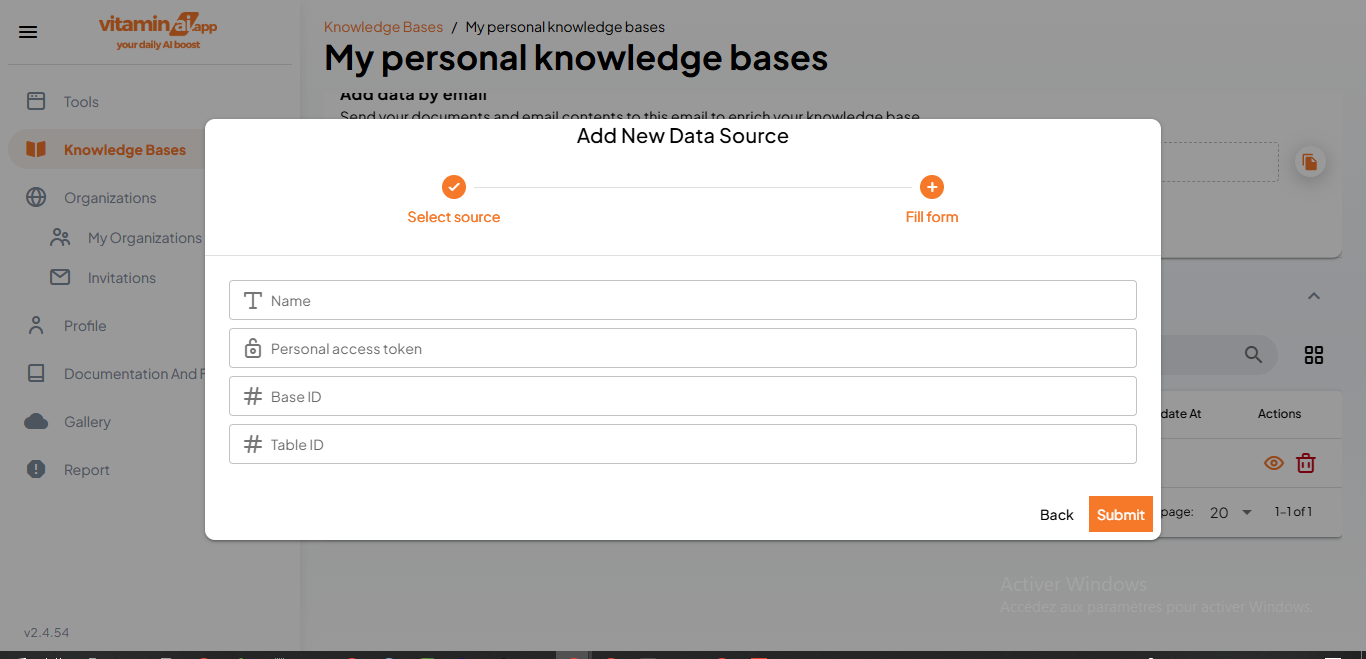1366x659 pixels.
Task: Click the Documentation And FAQ book icon
Action: pos(36,373)
